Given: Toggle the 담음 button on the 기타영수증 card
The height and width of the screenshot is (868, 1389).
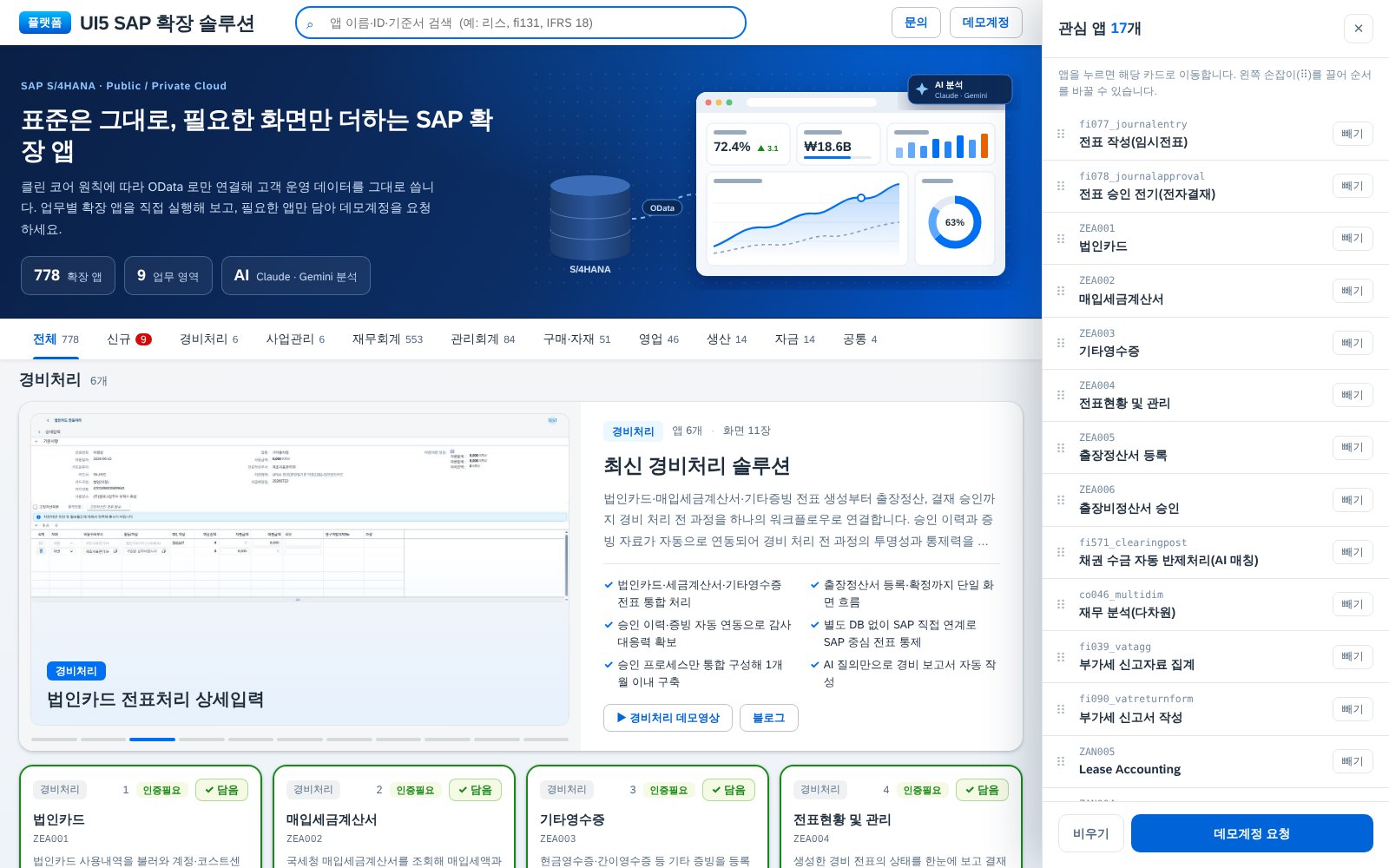Looking at the screenshot, I should tap(729, 790).
